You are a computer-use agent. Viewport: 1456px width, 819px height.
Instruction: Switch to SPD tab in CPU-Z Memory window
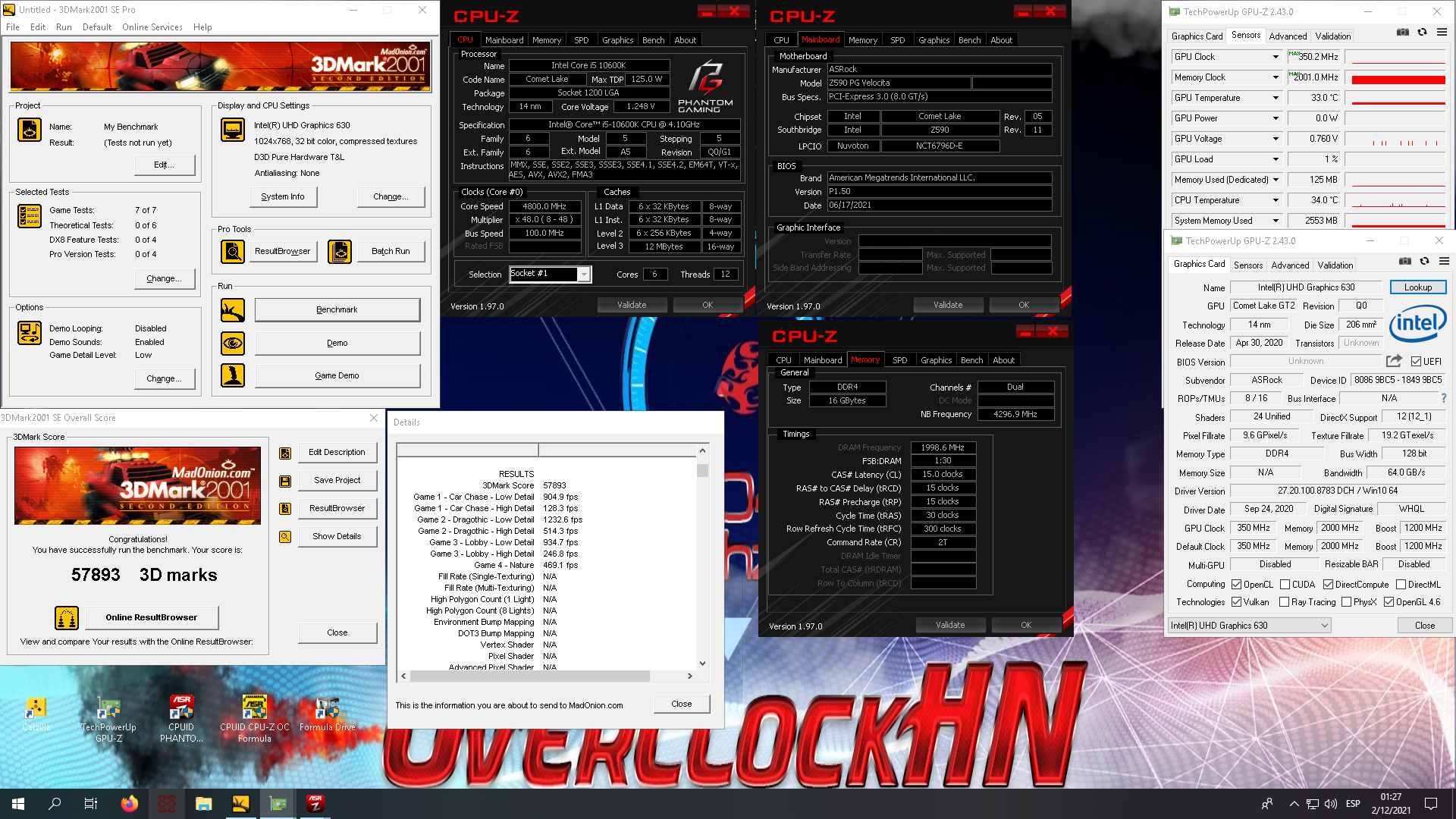click(x=900, y=360)
